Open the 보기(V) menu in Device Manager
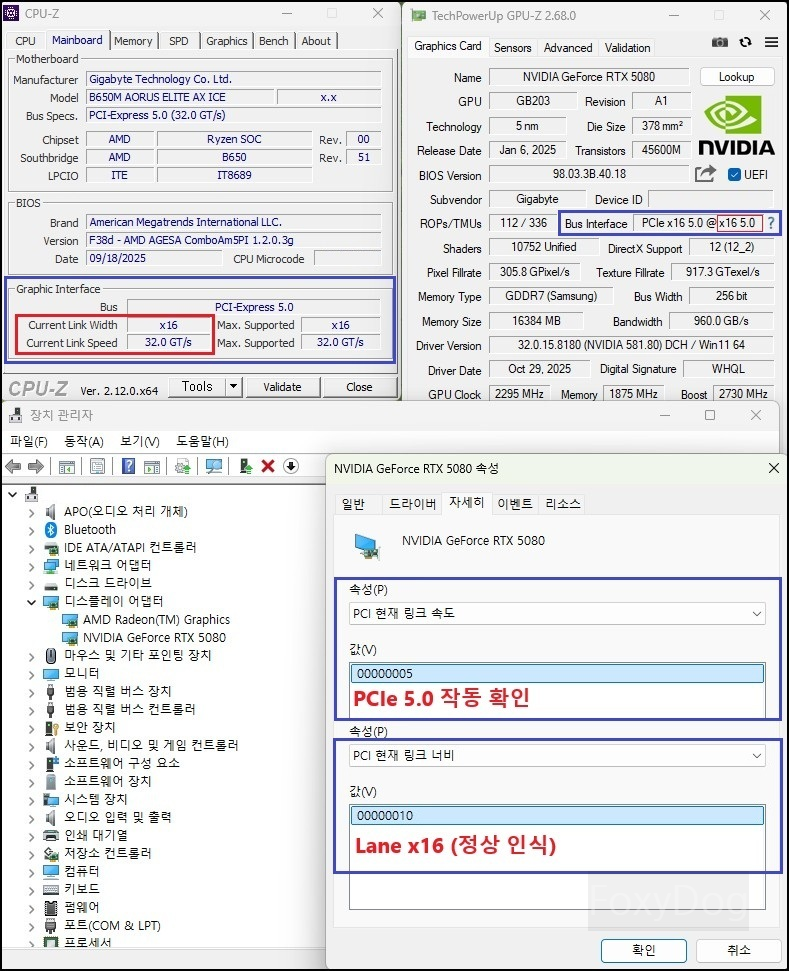This screenshot has height=971, width=789. [139, 442]
